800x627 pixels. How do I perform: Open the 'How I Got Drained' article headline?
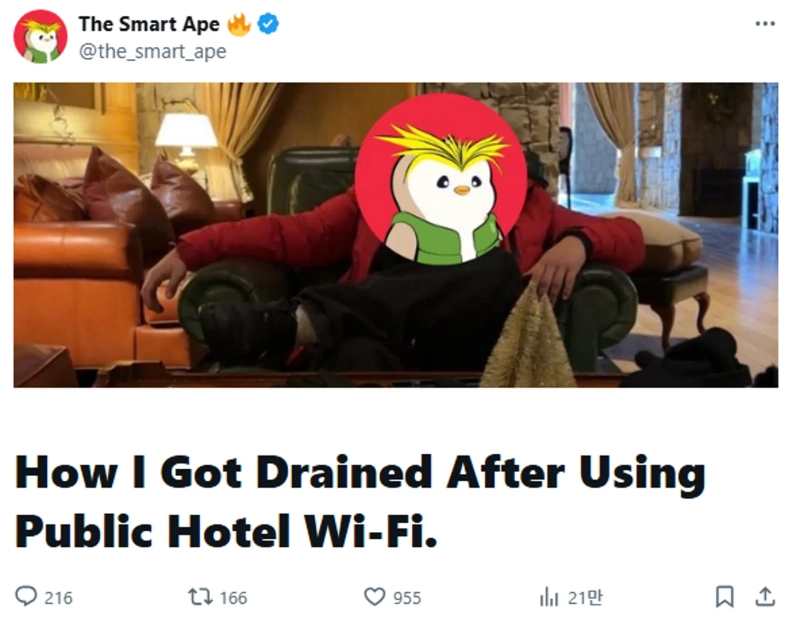[x=359, y=501]
